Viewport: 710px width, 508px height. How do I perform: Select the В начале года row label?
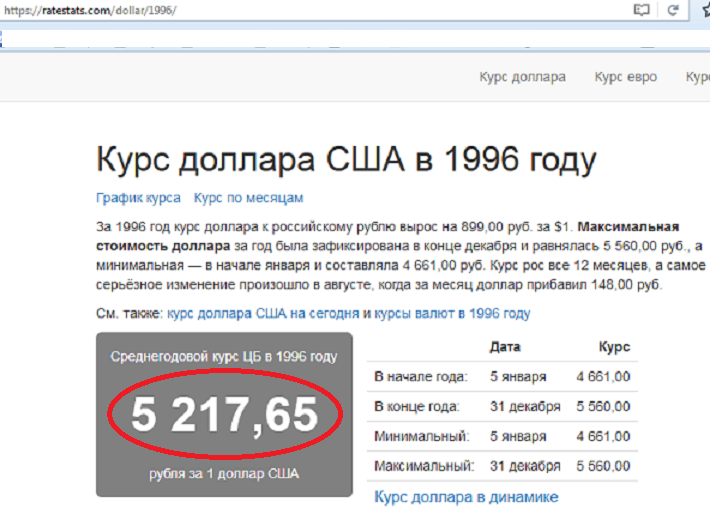[x=420, y=377]
